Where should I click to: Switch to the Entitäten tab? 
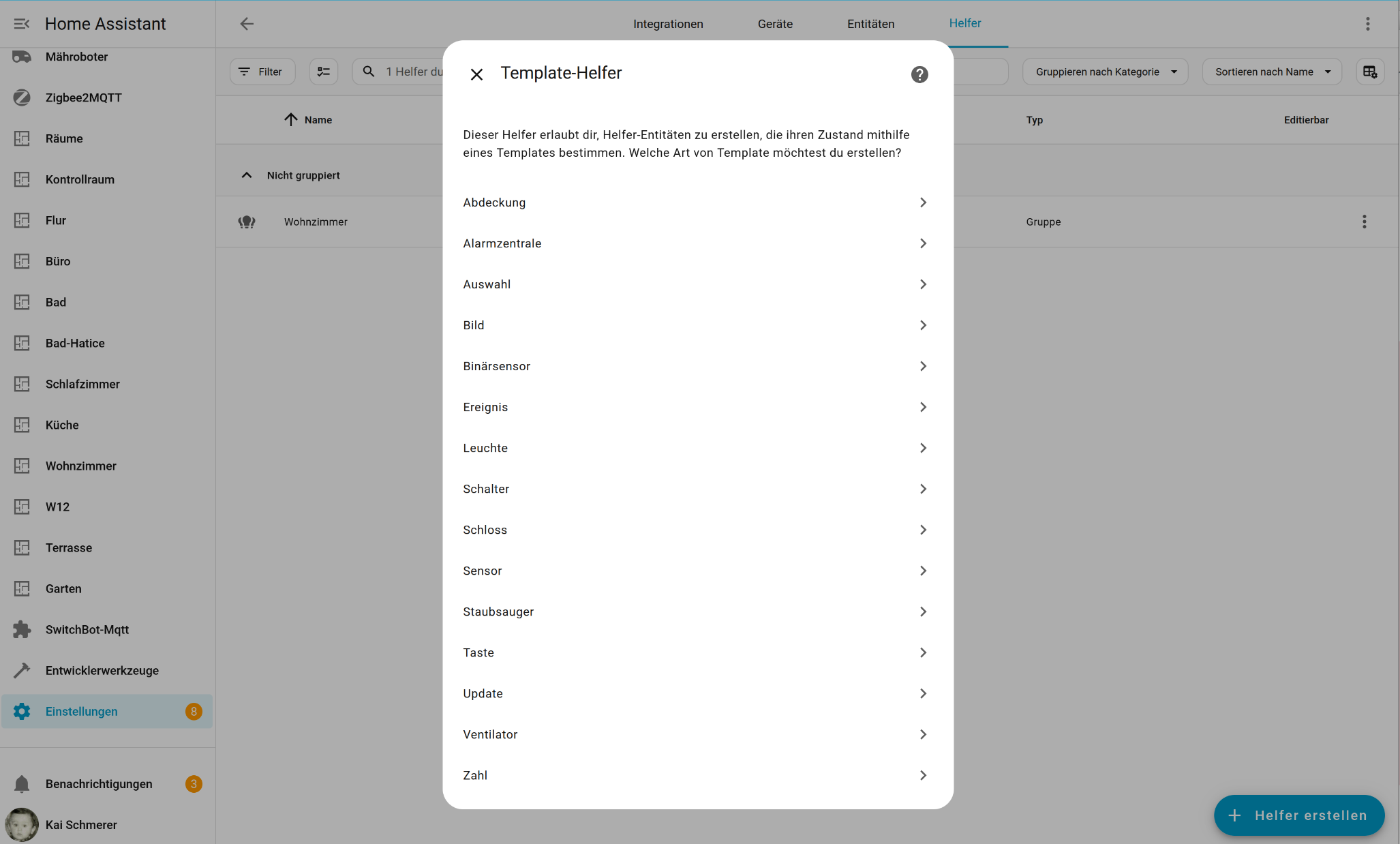pyautogui.click(x=870, y=24)
